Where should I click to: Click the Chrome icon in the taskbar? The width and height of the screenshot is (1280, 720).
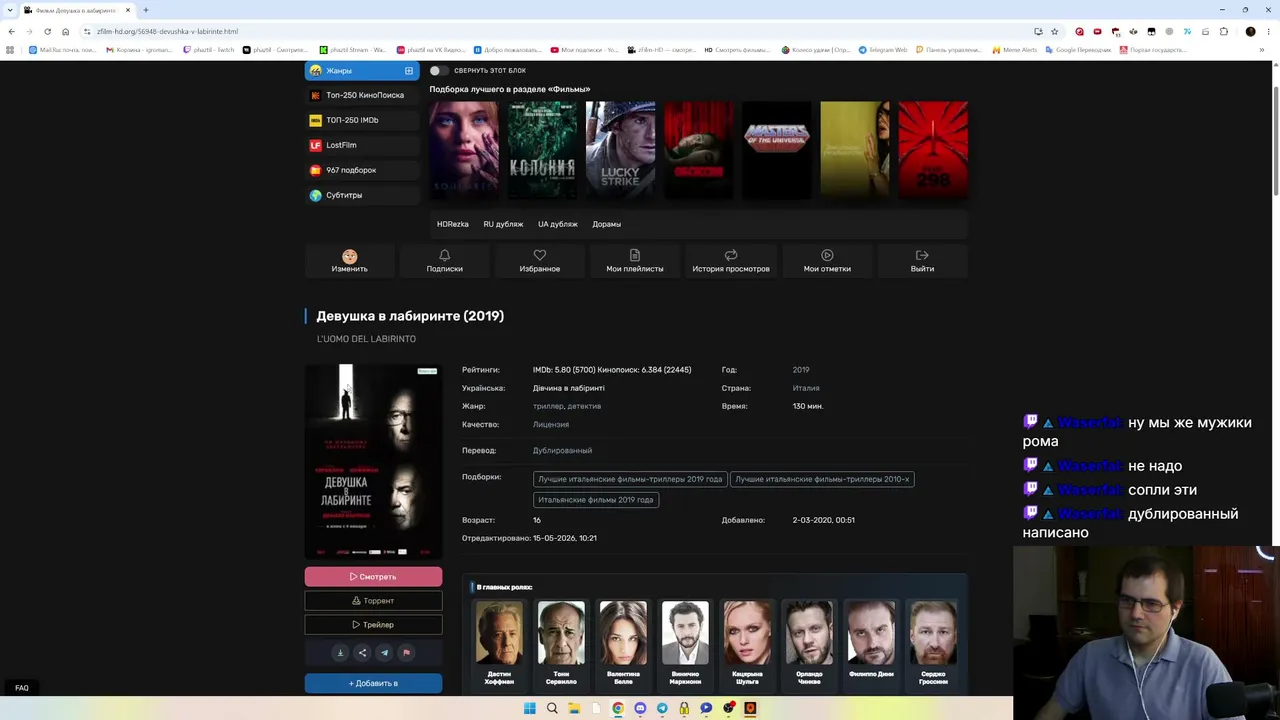618,709
